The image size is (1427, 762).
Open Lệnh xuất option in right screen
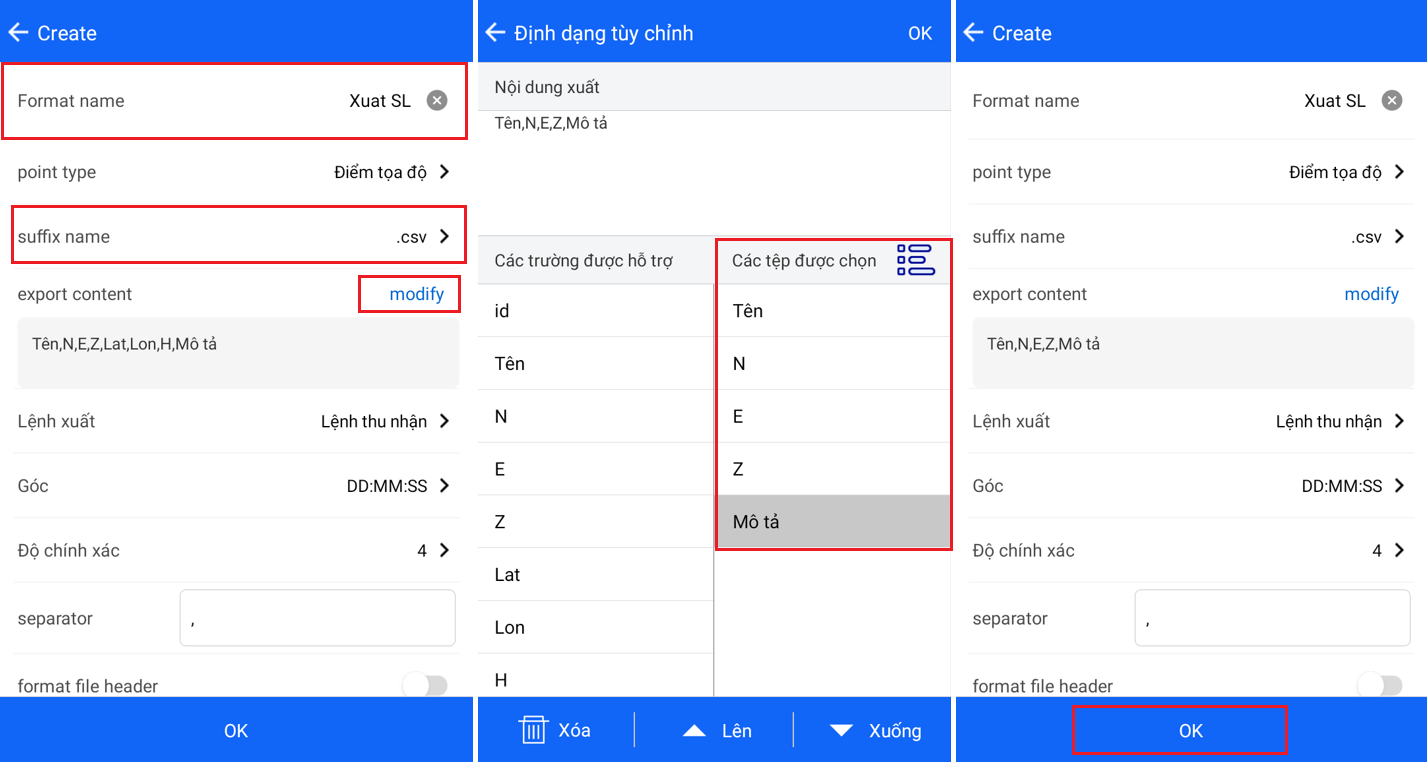click(x=1191, y=421)
